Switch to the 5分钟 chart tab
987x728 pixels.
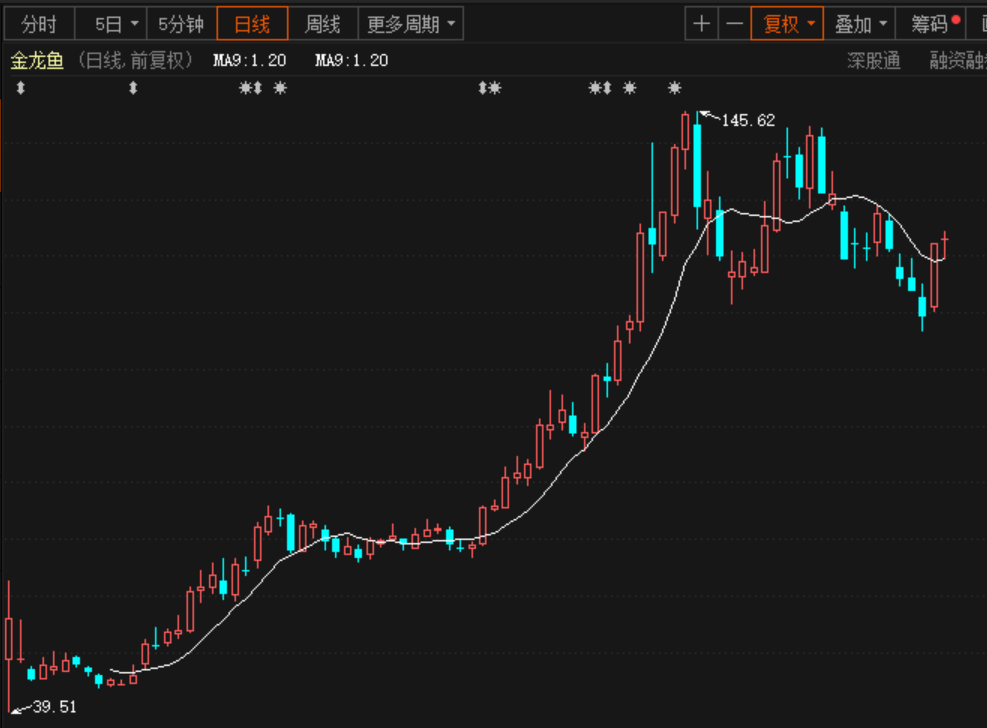click(181, 24)
